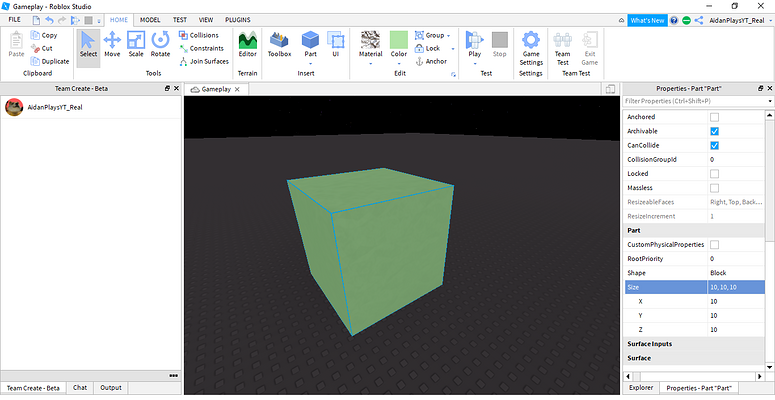The width and height of the screenshot is (775, 400).
Task: Open the PLUGINS ribbon tab
Action: click(238, 19)
